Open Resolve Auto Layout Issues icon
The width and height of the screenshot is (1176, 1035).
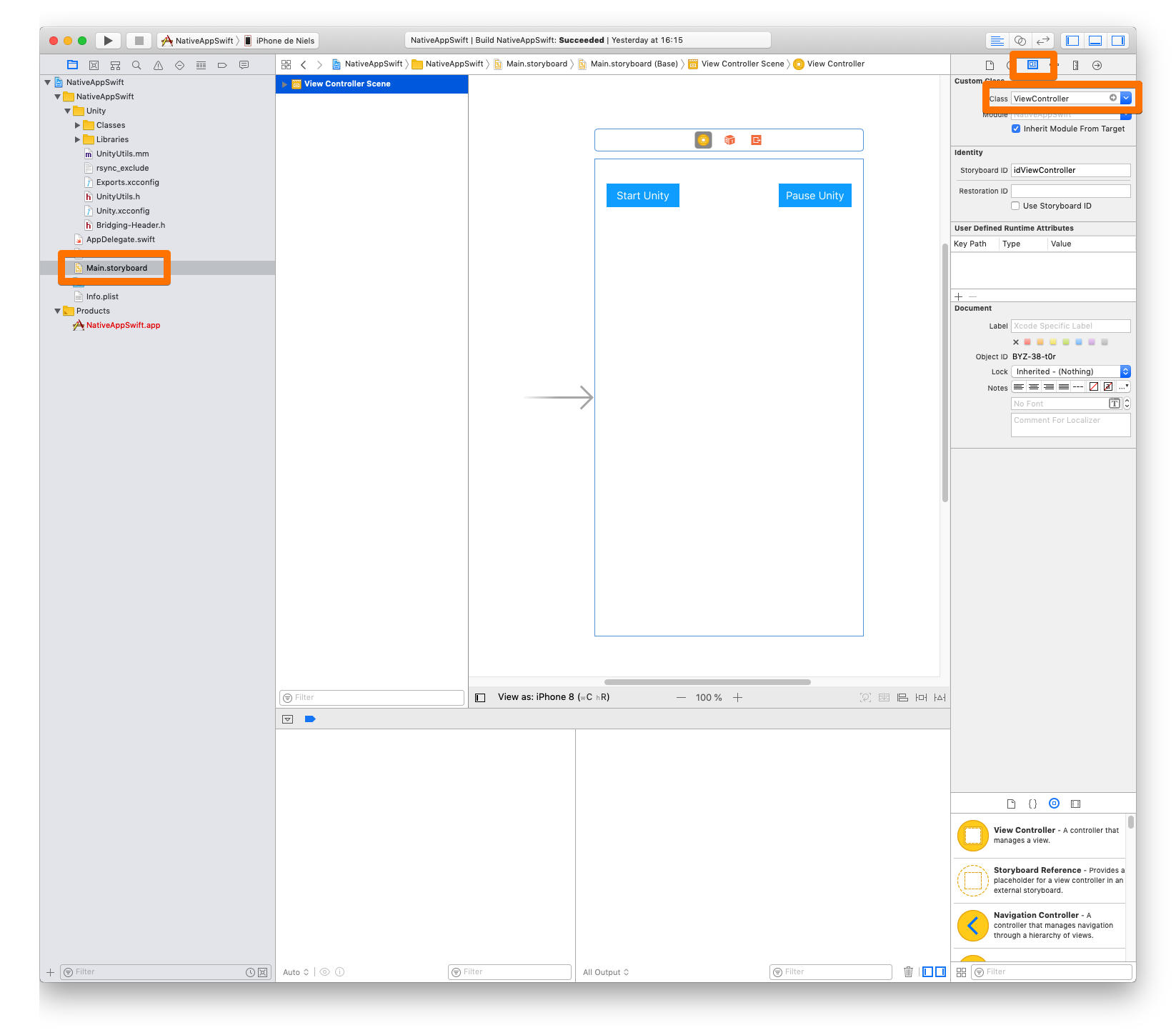click(x=940, y=697)
